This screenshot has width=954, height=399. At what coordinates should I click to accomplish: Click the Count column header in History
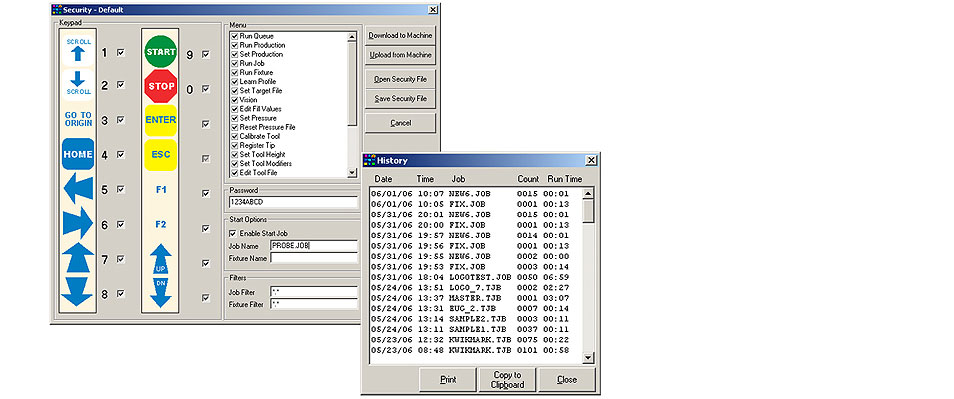point(528,179)
